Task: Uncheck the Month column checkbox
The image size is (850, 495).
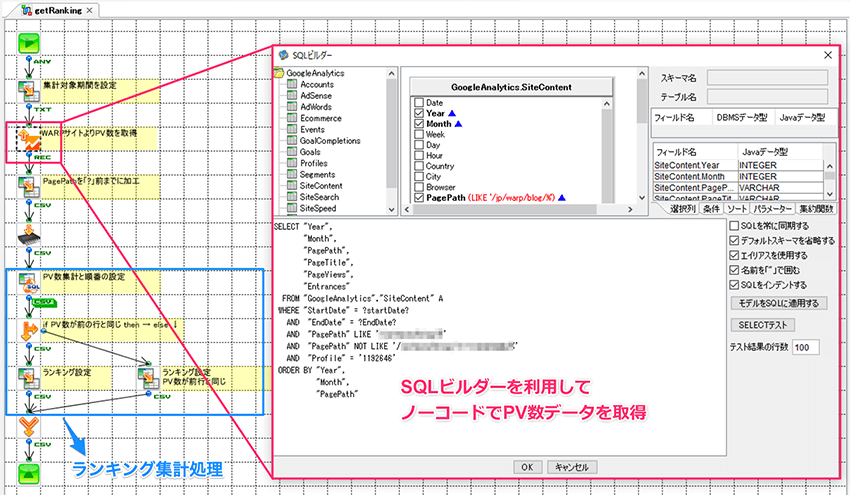Action: (418, 124)
